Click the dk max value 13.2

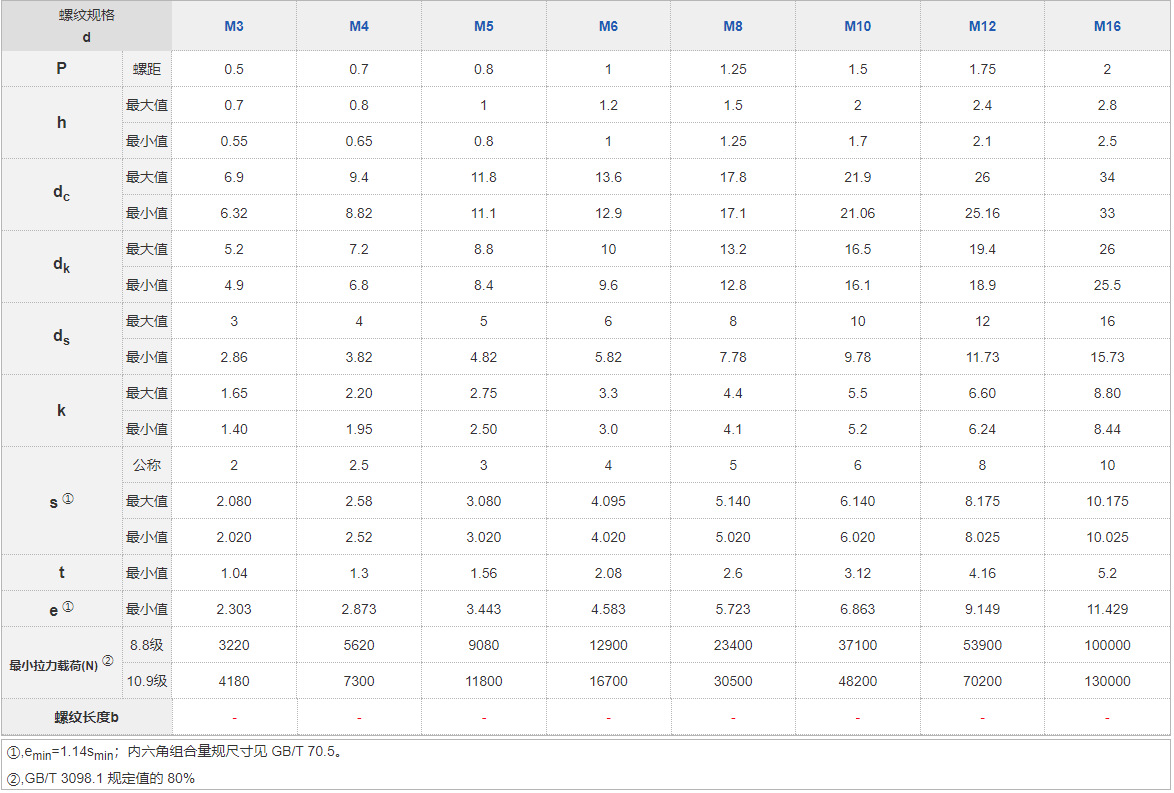733,249
